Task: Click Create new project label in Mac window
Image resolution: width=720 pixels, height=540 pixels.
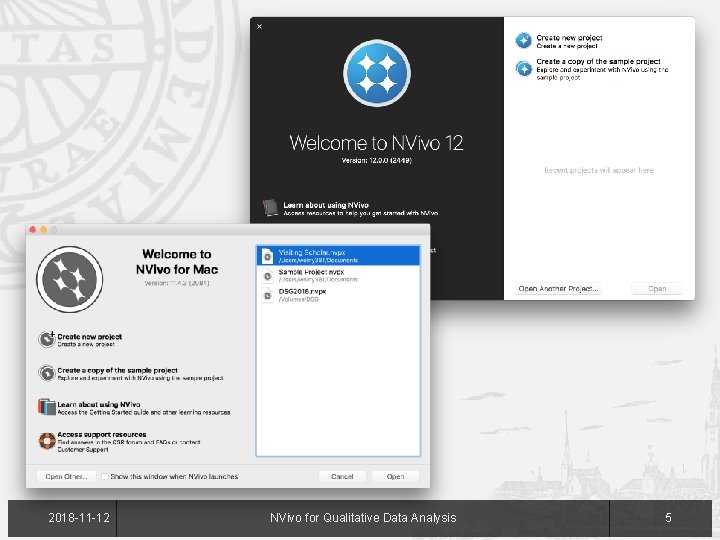Action: coord(90,337)
